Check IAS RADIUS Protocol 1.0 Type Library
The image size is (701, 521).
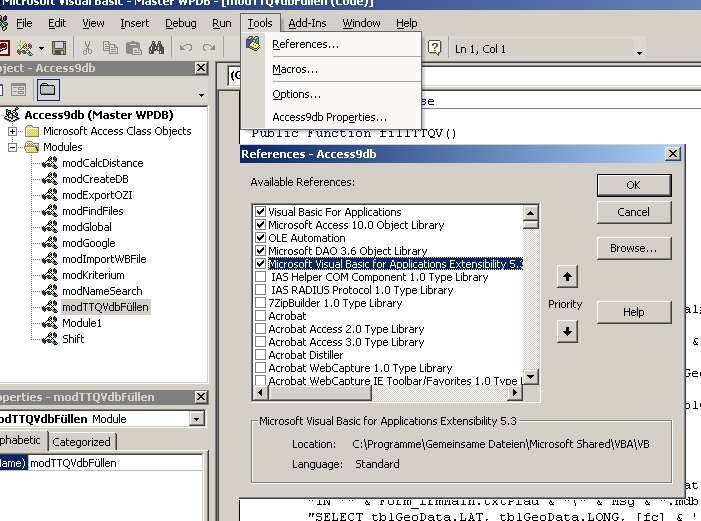point(260,290)
